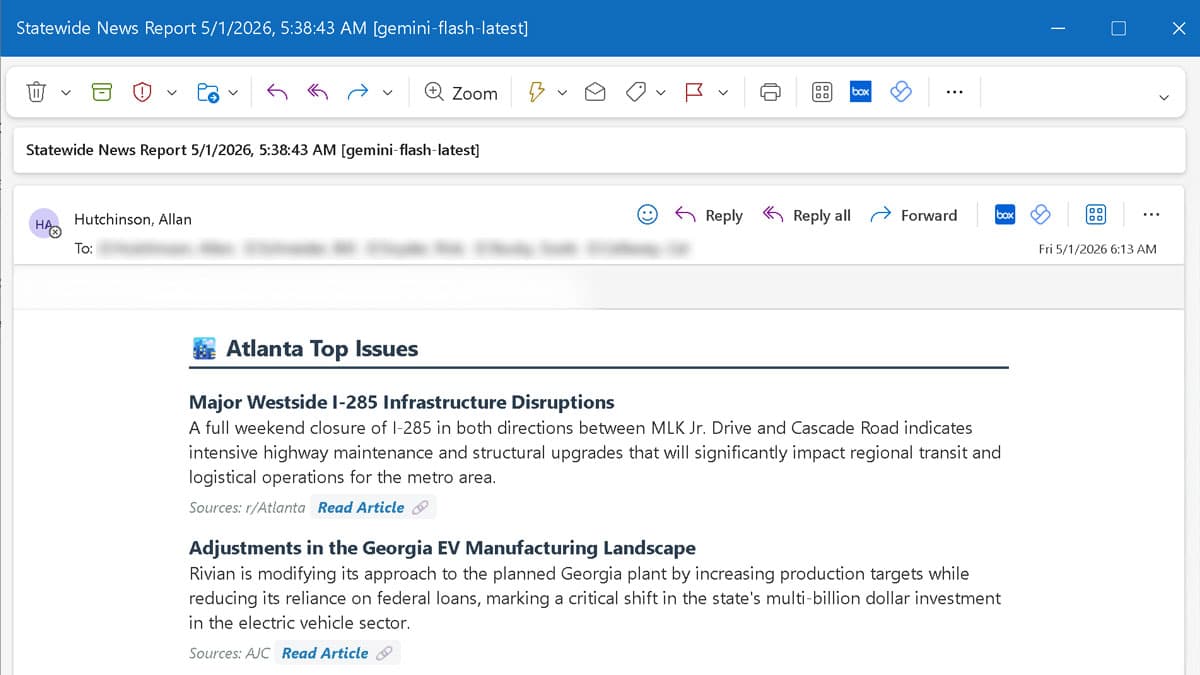Open the toolbar more options ellipsis

click(x=954, y=92)
